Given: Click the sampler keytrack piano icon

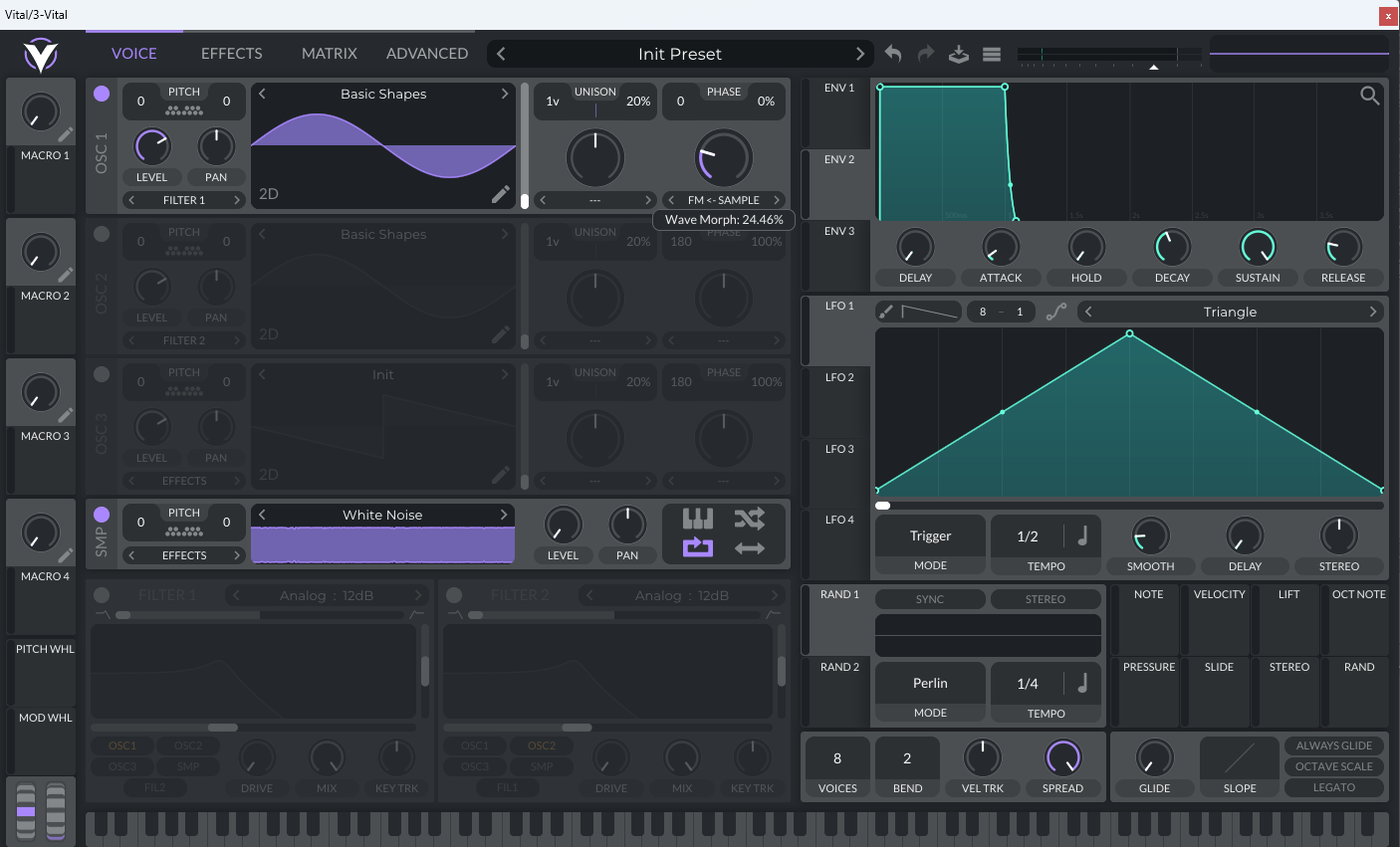Looking at the screenshot, I should pos(698,518).
